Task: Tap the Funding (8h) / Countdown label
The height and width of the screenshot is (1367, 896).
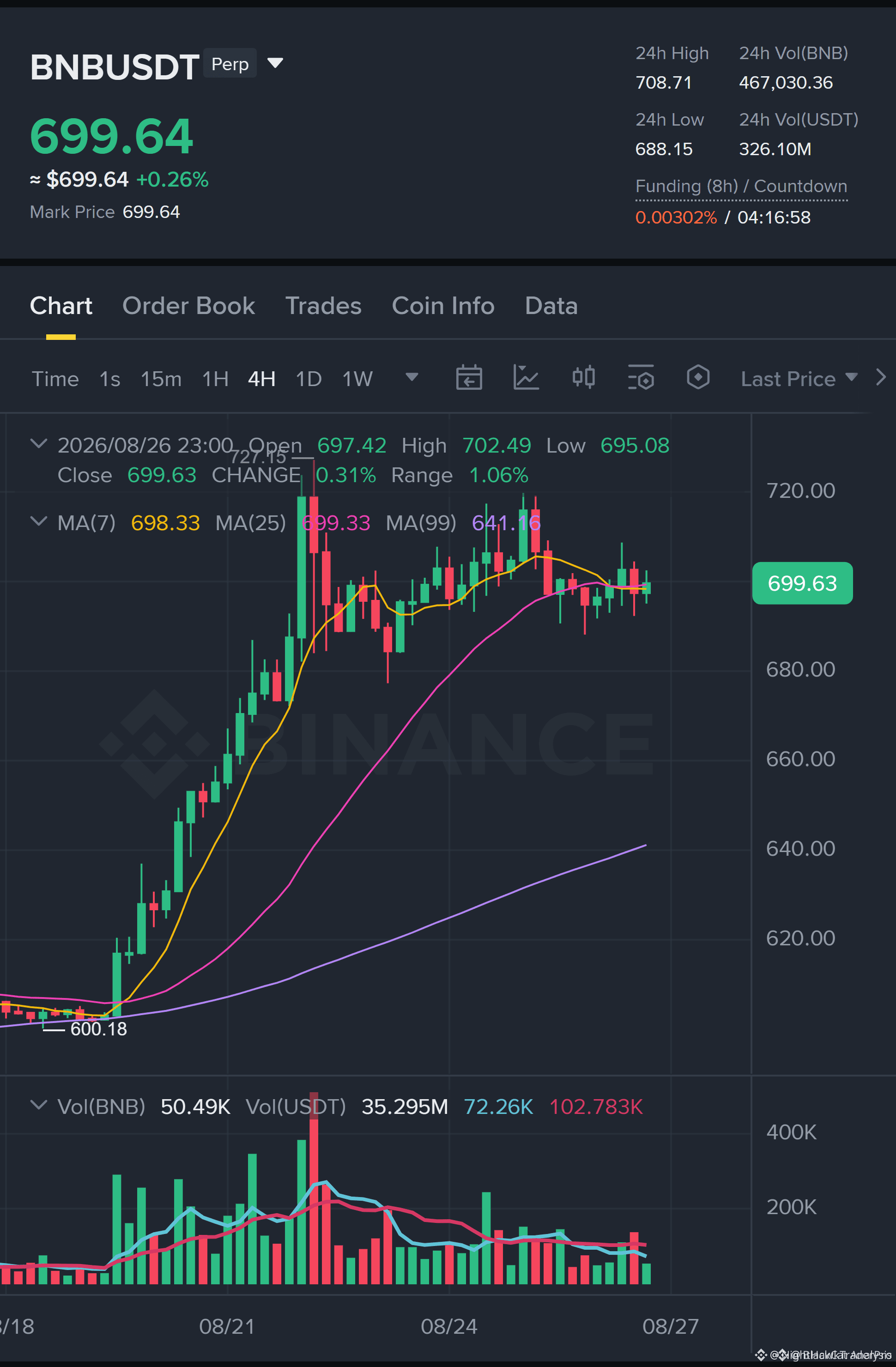Action: (741, 186)
